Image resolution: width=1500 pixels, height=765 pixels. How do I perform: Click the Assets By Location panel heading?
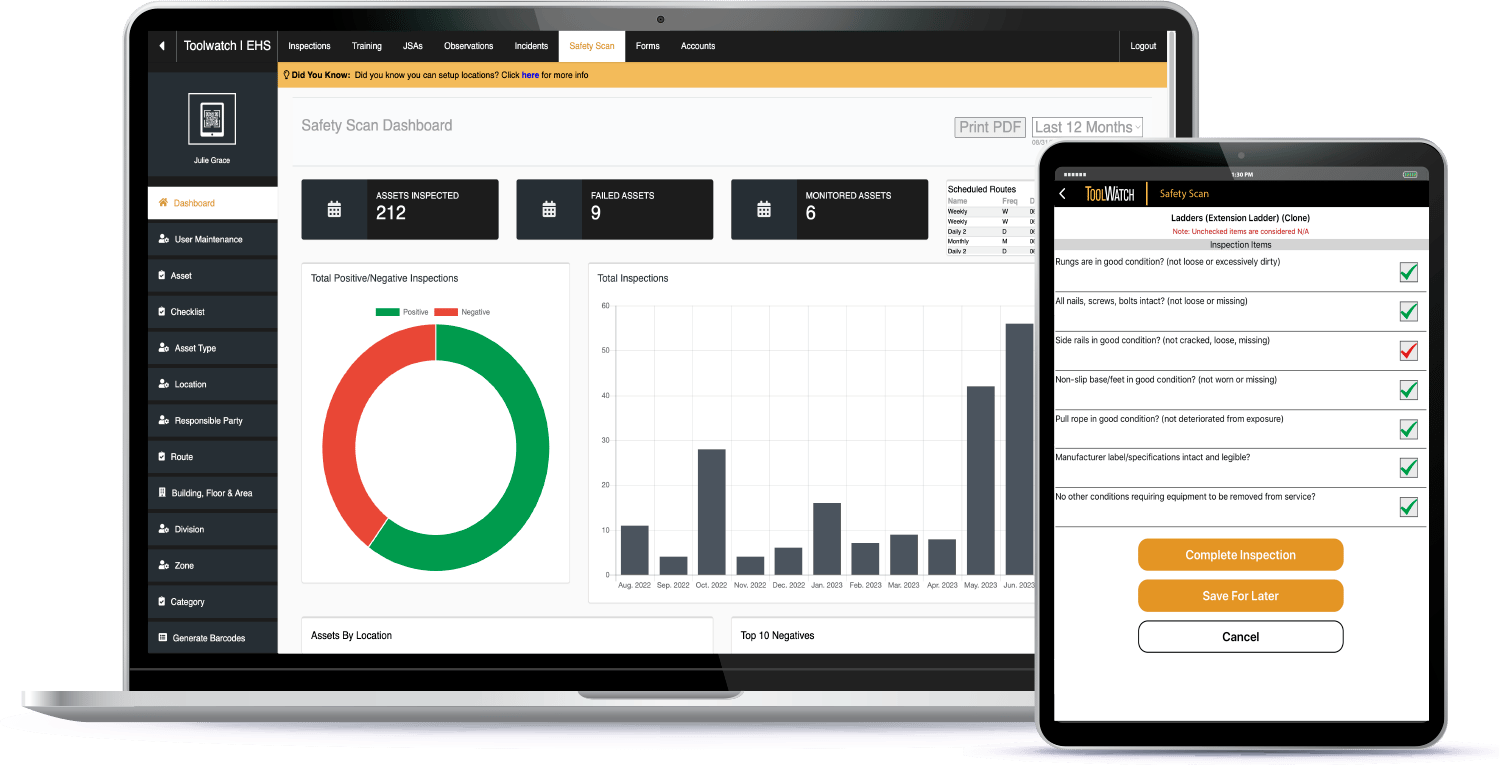pyautogui.click(x=351, y=636)
